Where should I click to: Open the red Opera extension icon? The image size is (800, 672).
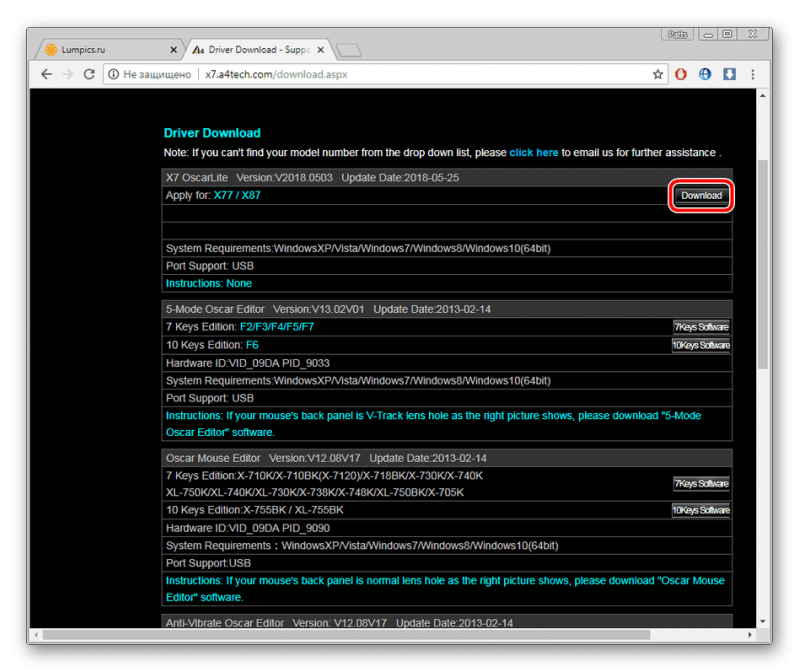(x=681, y=74)
